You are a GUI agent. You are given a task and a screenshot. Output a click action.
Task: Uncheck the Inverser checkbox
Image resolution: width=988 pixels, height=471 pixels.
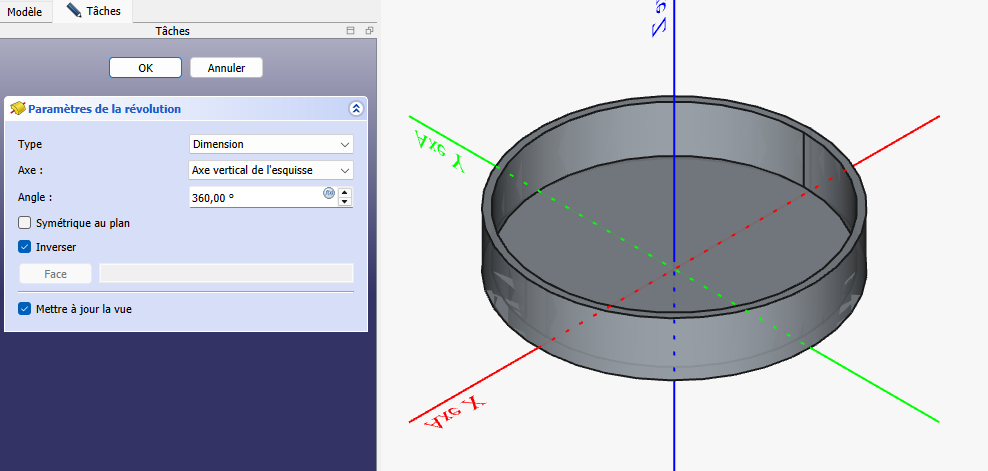tap(25, 246)
